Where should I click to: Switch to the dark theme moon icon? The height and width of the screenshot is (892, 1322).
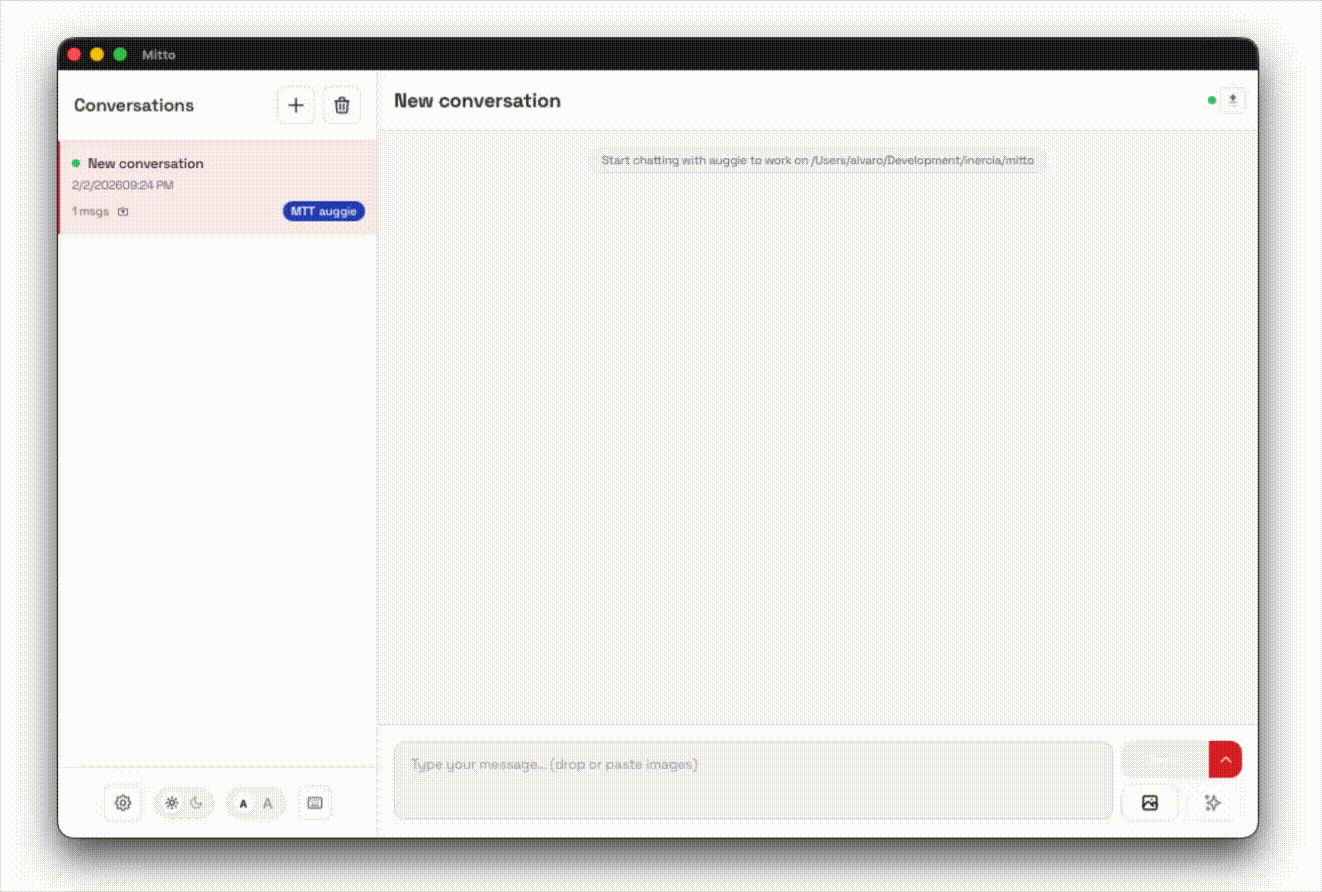click(x=196, y=803)
